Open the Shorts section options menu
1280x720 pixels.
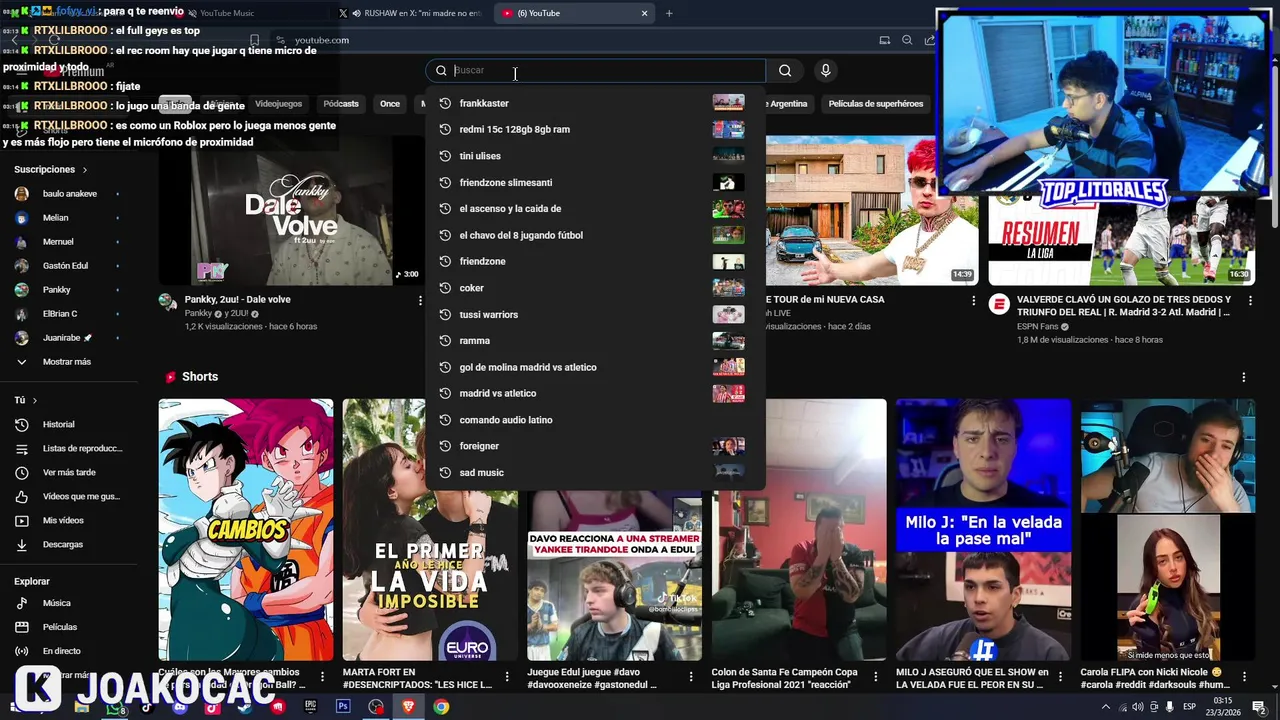1244,377
